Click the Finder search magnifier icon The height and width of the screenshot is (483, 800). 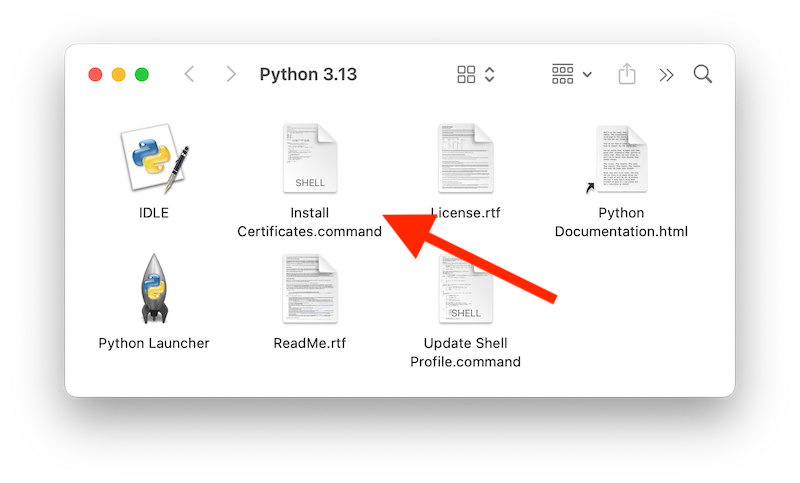pyautogui.click(x=703, y=75)
